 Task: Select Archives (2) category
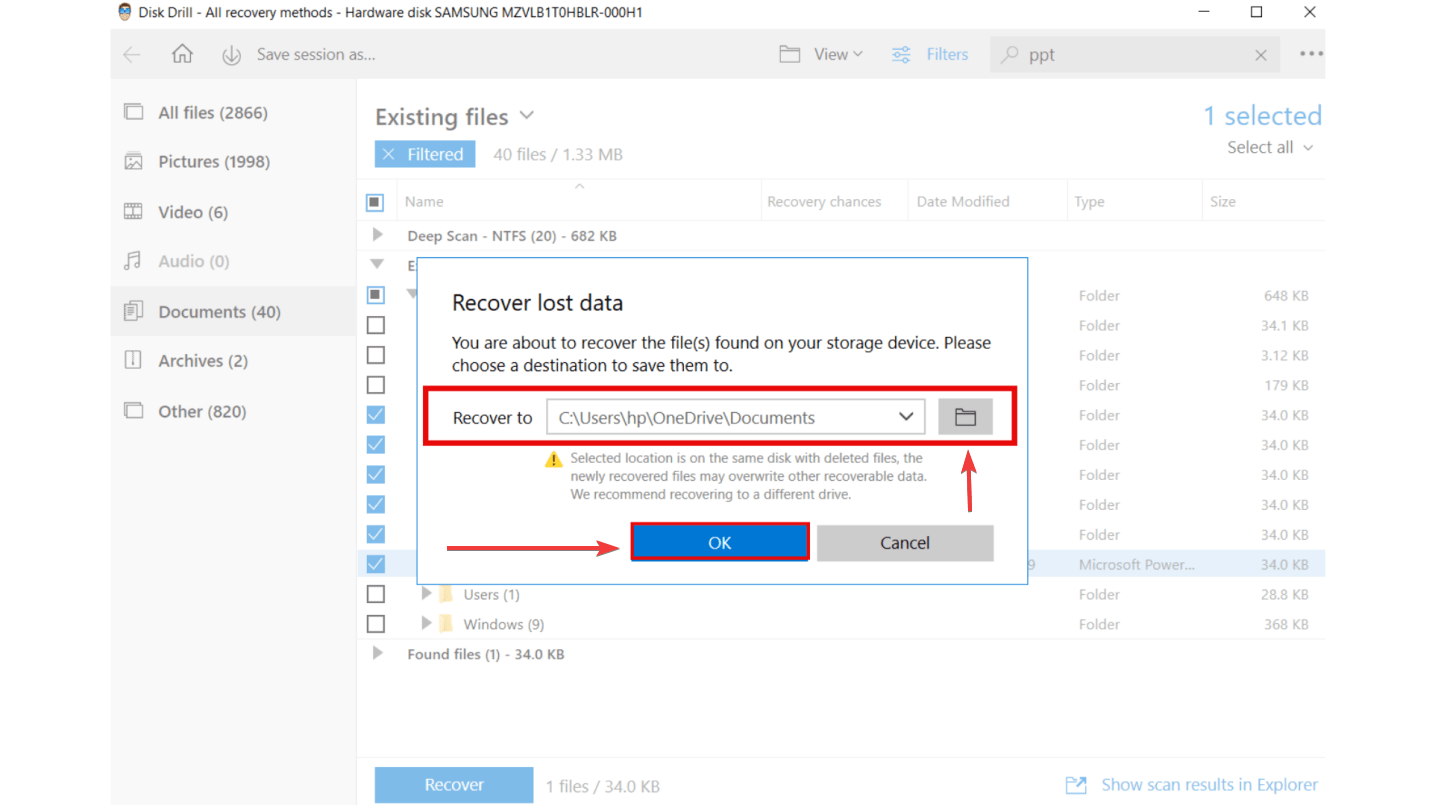(202, 361)
